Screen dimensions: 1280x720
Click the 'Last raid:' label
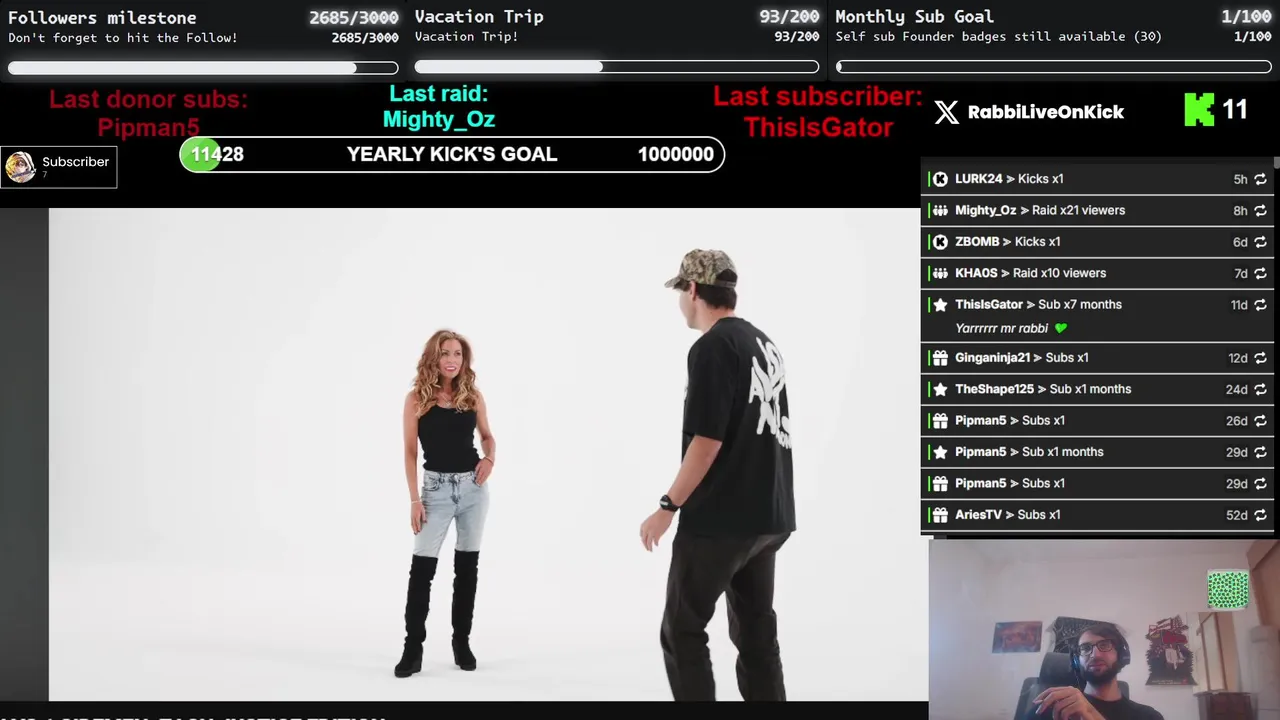pos(438,94)
